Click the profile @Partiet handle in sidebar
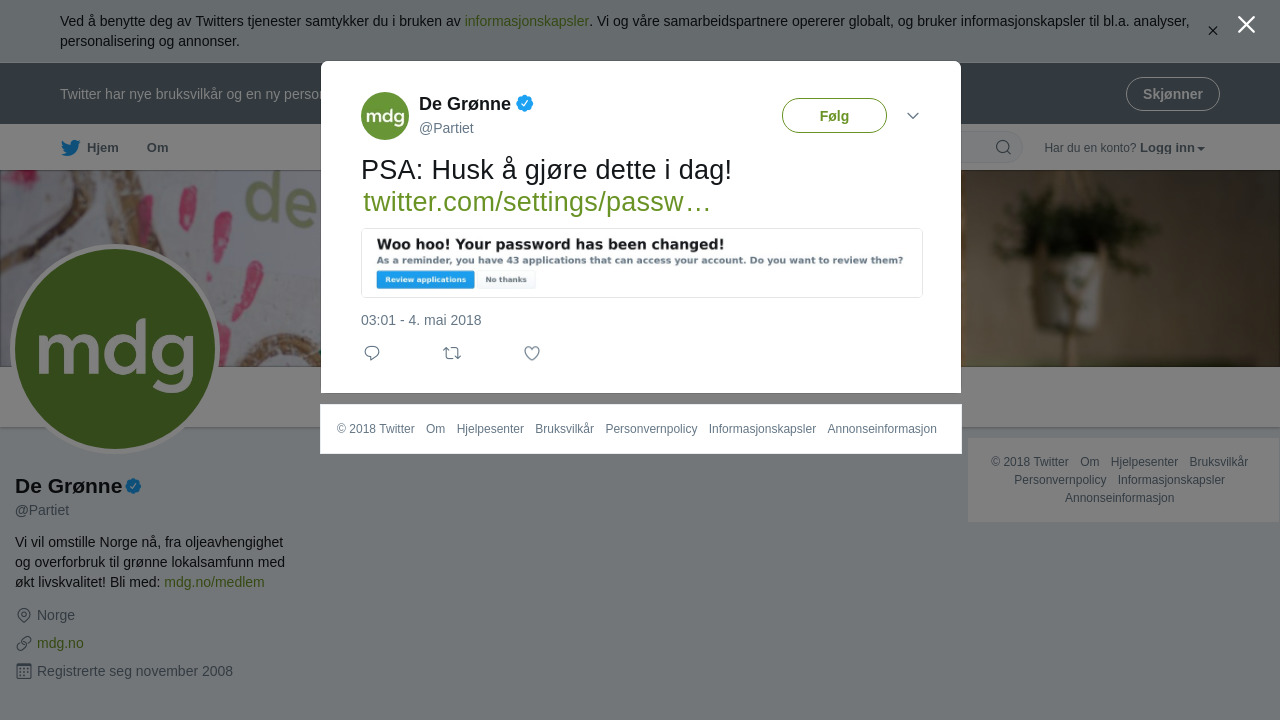1280x720 pixels. (x=42, y=510)
